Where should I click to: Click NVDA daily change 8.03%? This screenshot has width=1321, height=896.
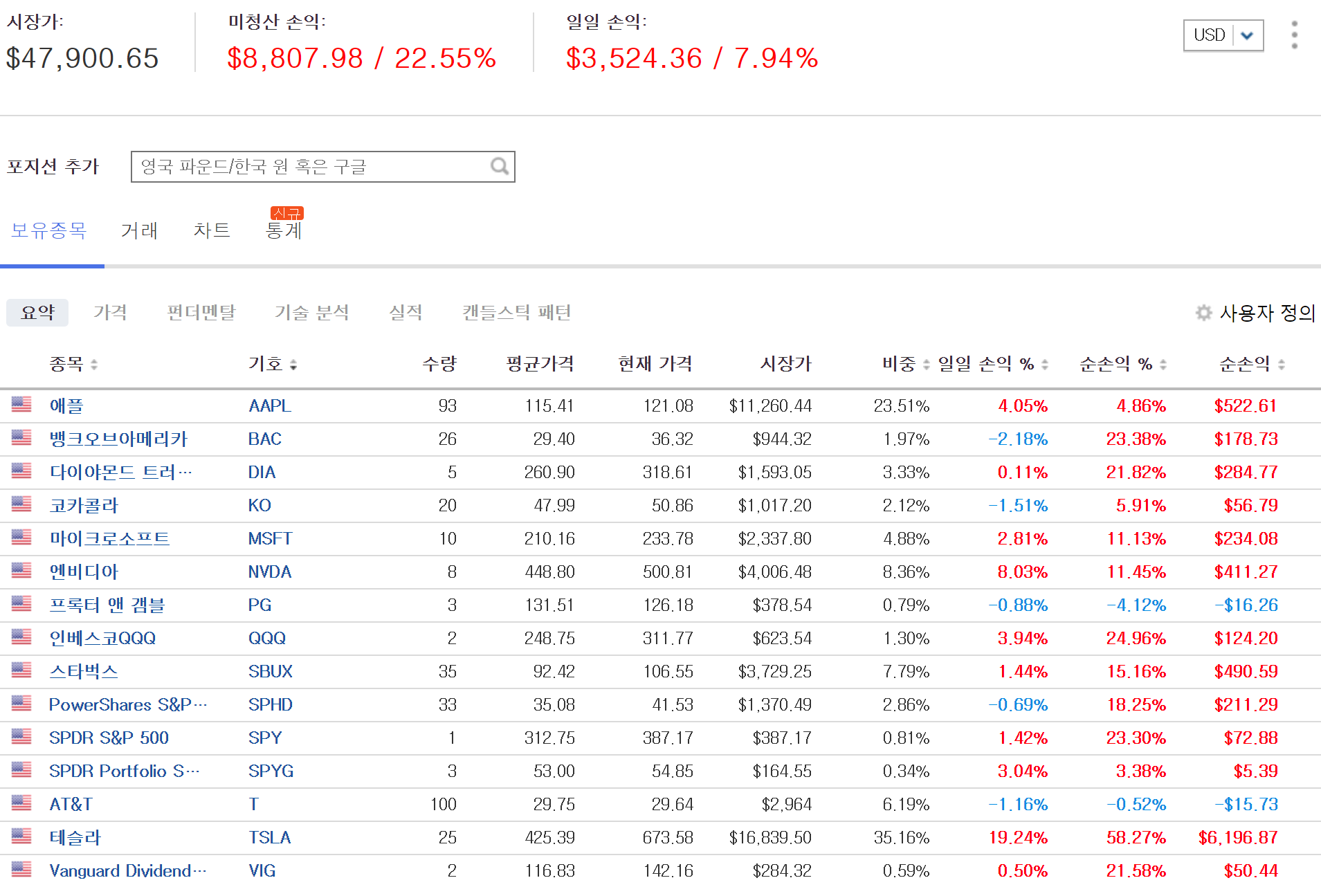(1022, 572)
